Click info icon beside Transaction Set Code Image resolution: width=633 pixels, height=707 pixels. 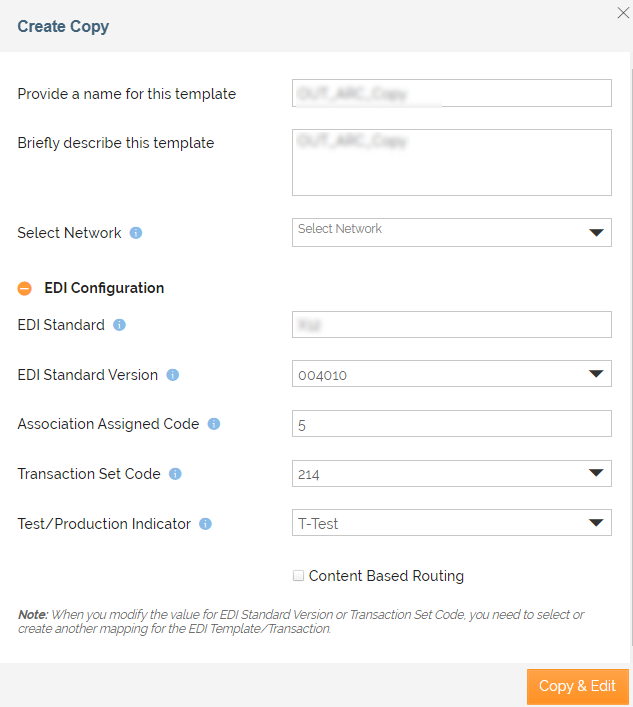click(175, 474)
